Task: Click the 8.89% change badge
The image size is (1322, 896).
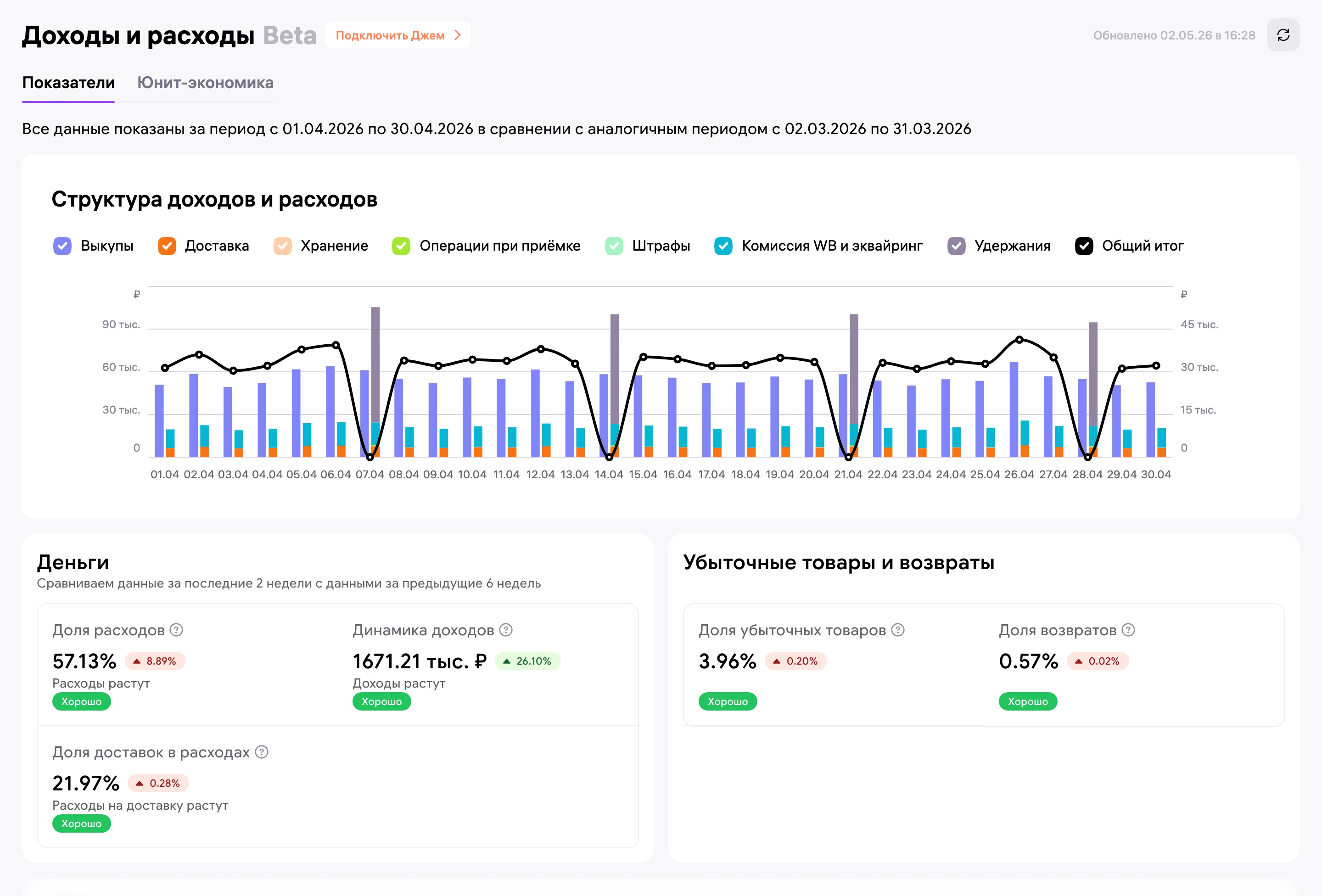Action: coord(155,661)
